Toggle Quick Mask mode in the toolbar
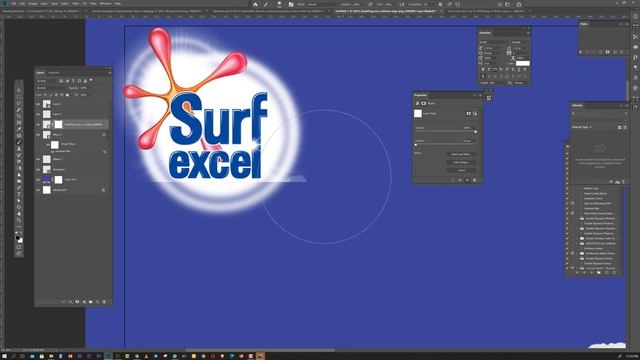The height and width of the screenshot is (360, 640). point(19,247)
